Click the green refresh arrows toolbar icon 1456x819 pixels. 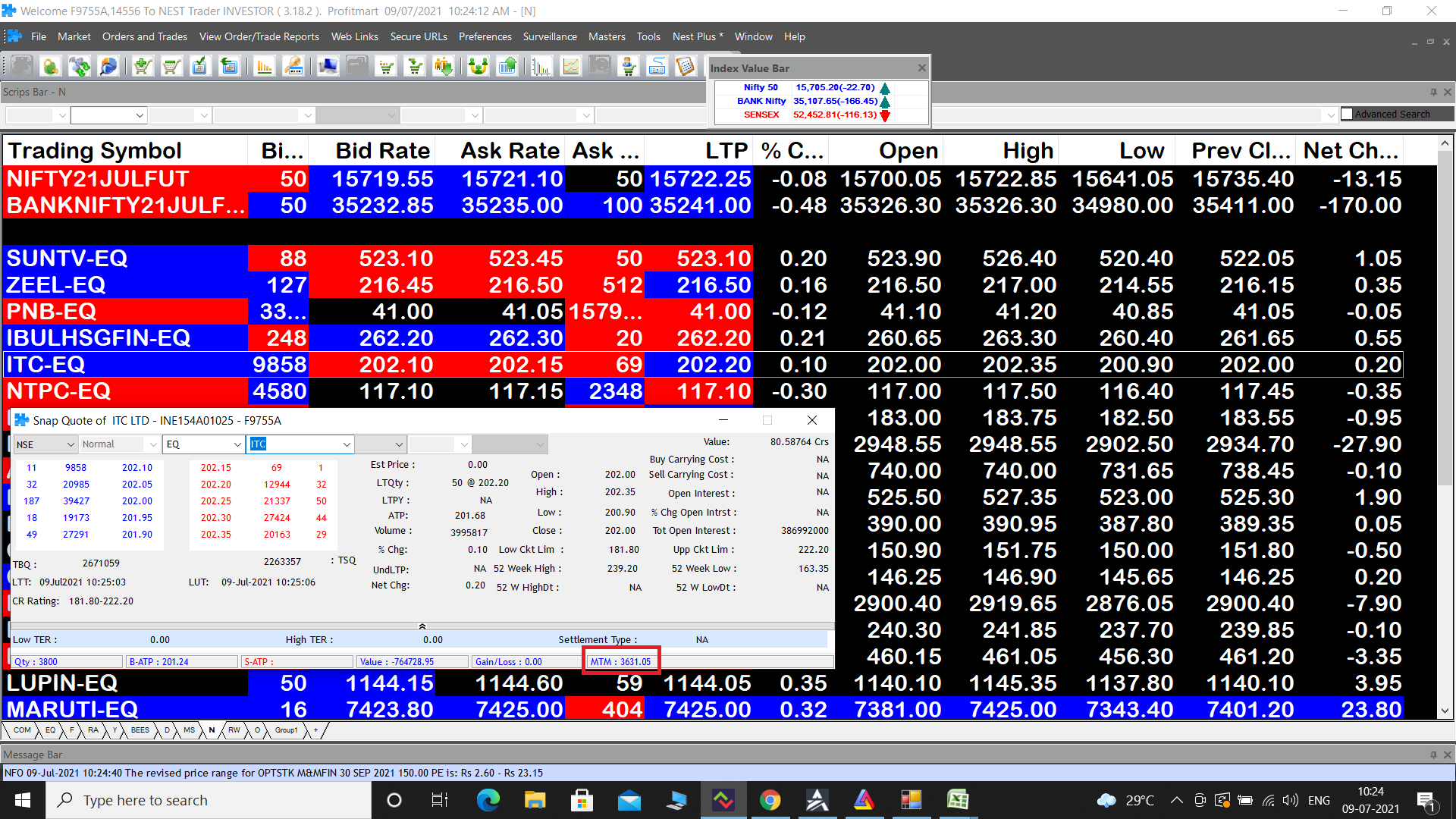pos(80,67)
